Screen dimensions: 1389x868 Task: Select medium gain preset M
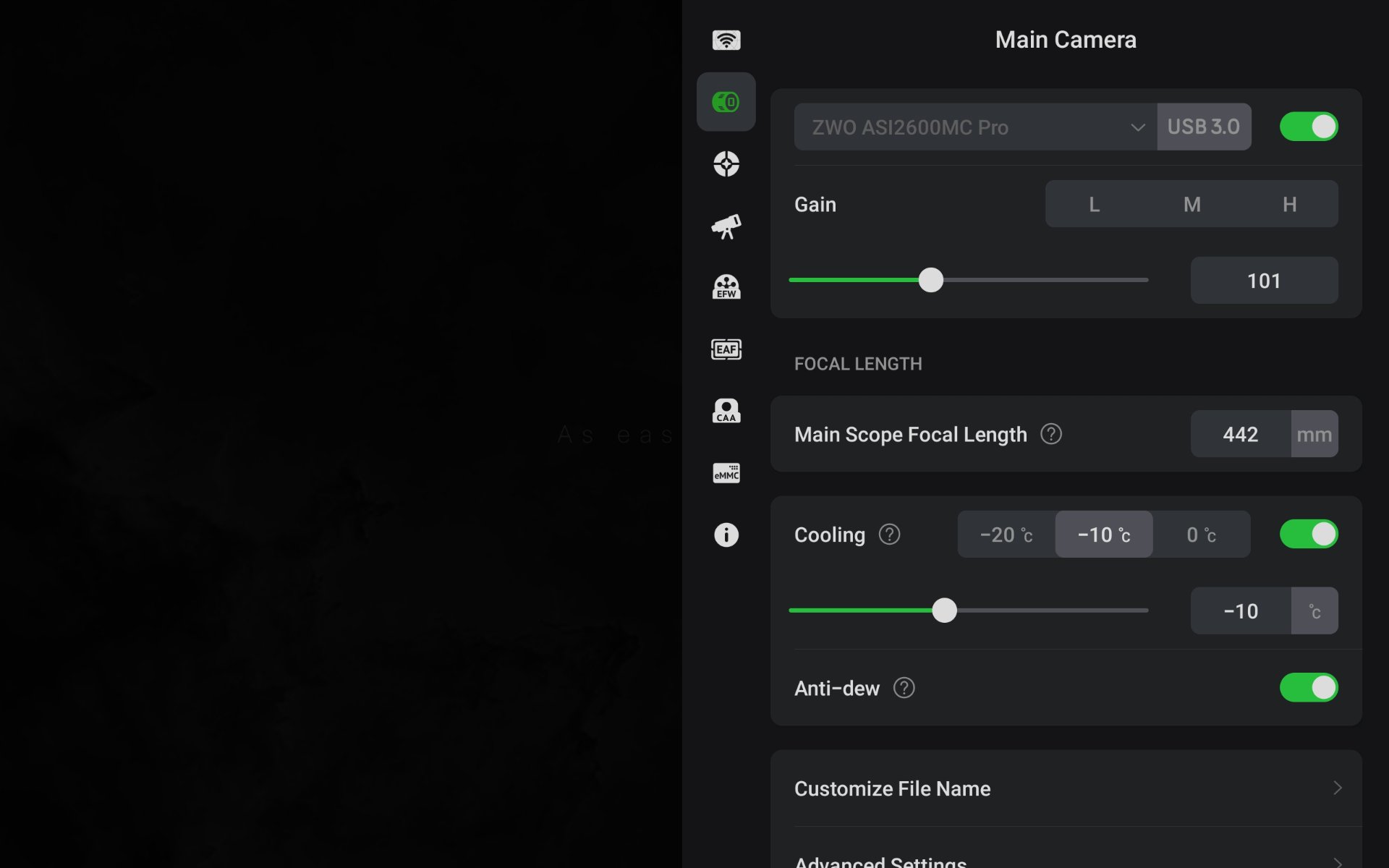[x=1192, y=205]
